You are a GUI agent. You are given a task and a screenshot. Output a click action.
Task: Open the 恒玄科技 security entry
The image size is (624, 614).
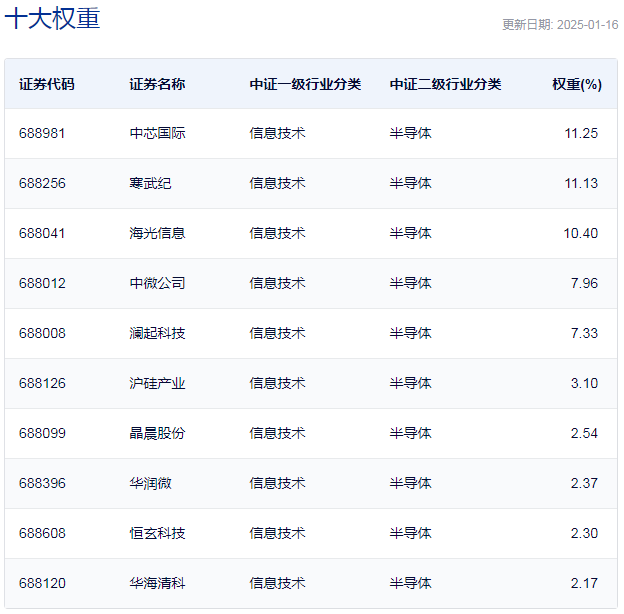(x=157, y=533)
